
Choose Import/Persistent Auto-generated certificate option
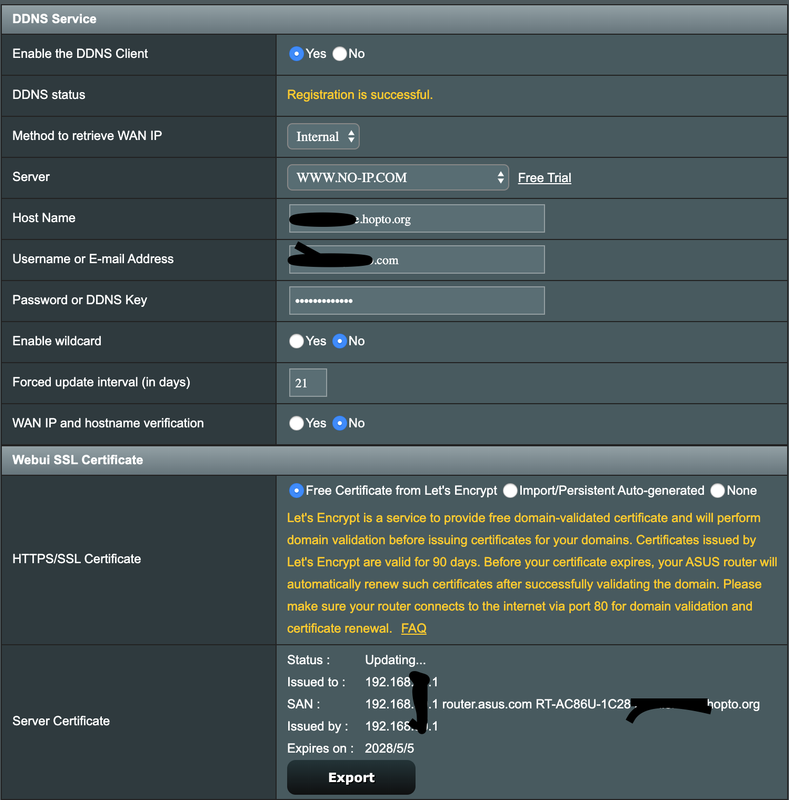click(510, 490)
